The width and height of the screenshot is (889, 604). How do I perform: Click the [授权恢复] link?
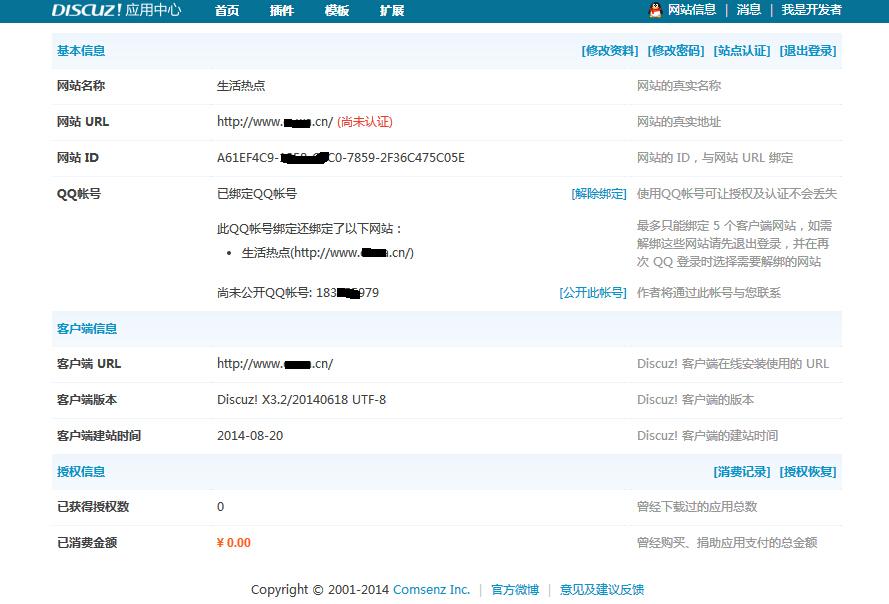coord(808,472)
